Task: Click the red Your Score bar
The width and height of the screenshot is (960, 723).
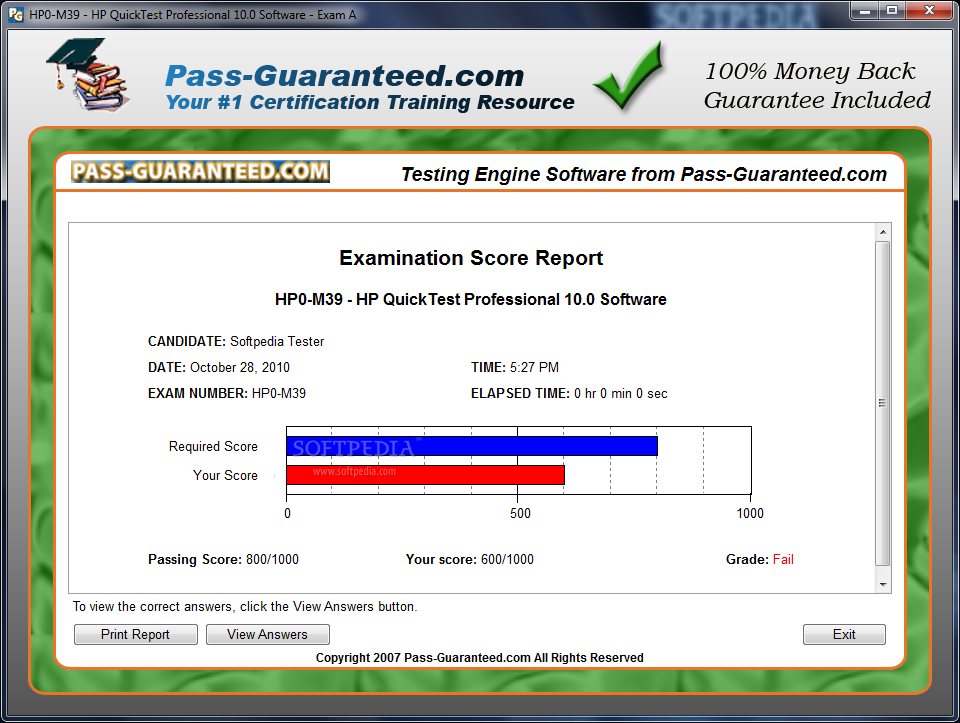Action: coord(426,475)
